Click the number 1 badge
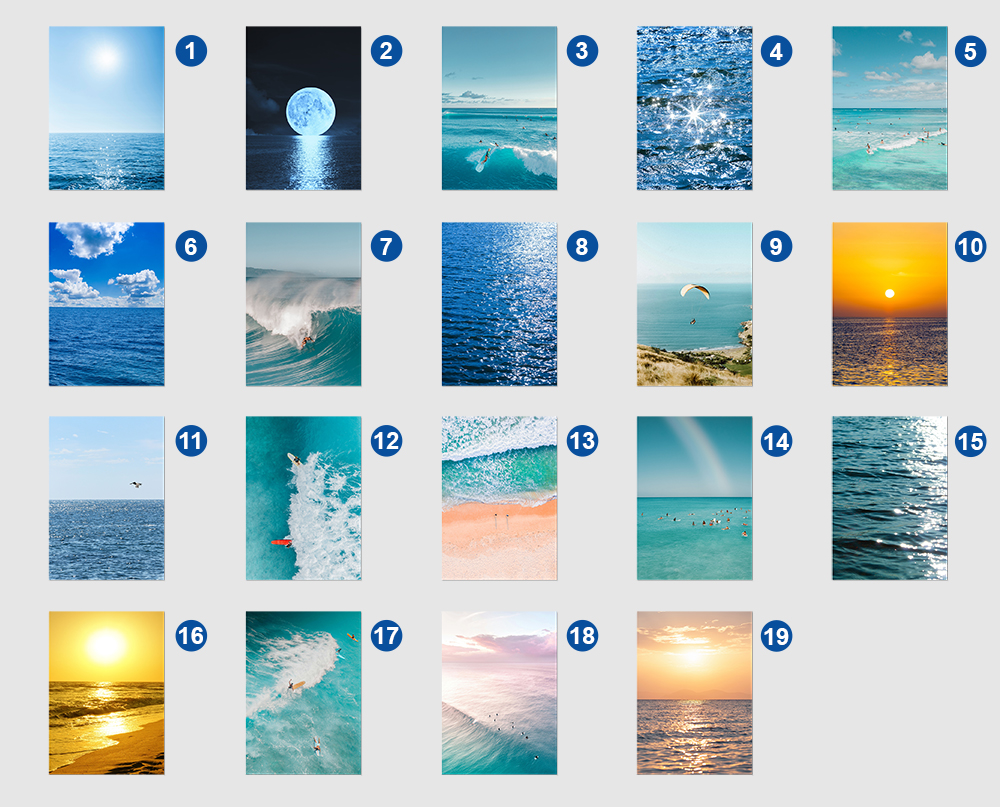Screen dimensions: 1000x807 pos(191,51)
